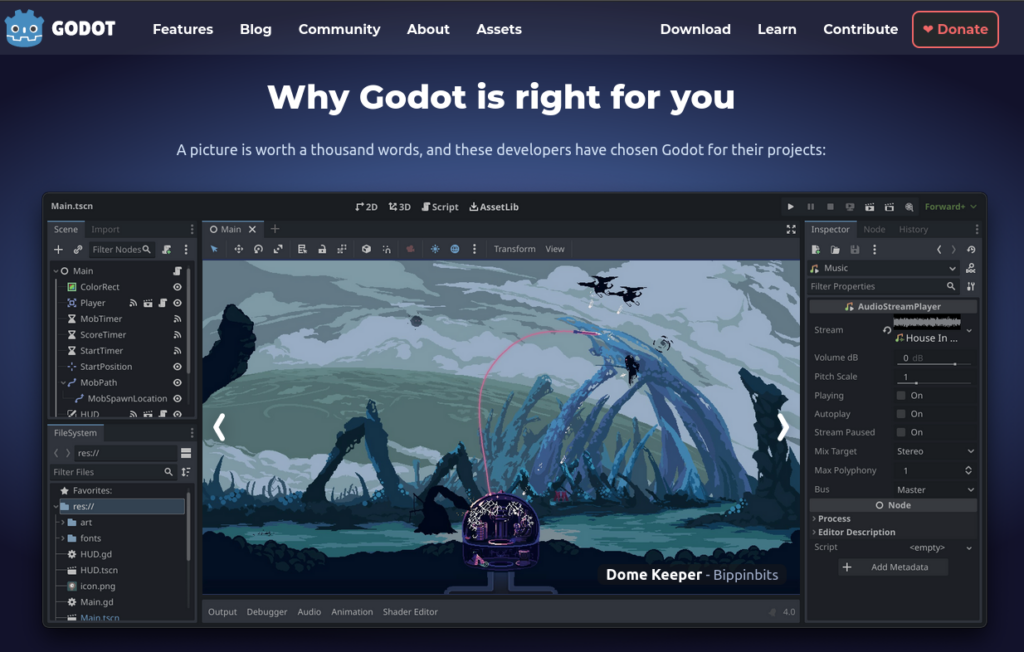Toggle visibility eye of Player node

click(177, 303)
